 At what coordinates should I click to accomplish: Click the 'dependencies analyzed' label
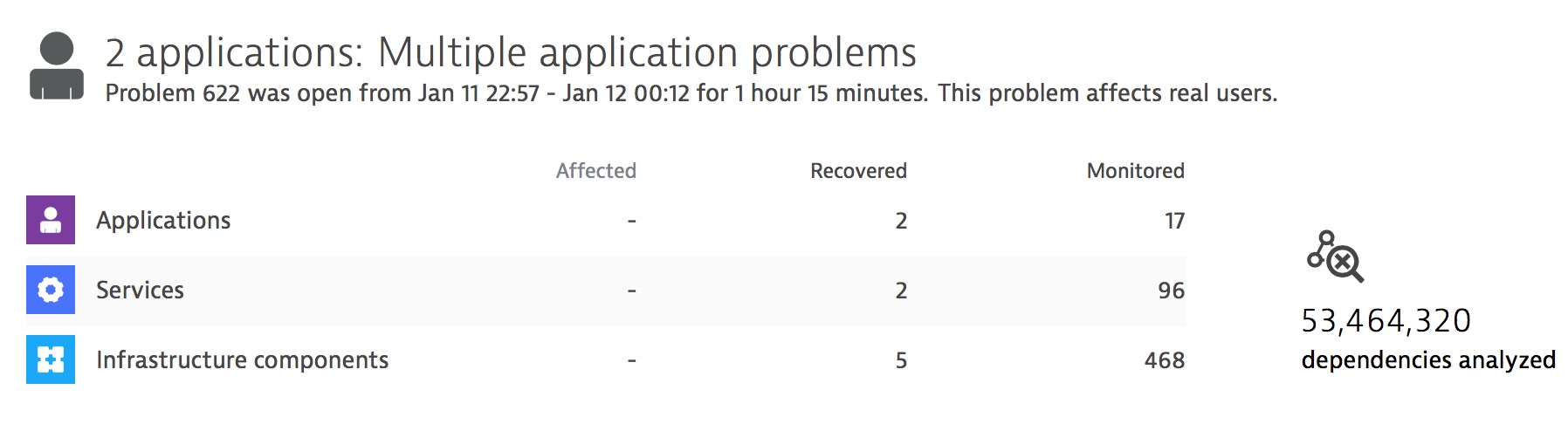click(1428, 360)
